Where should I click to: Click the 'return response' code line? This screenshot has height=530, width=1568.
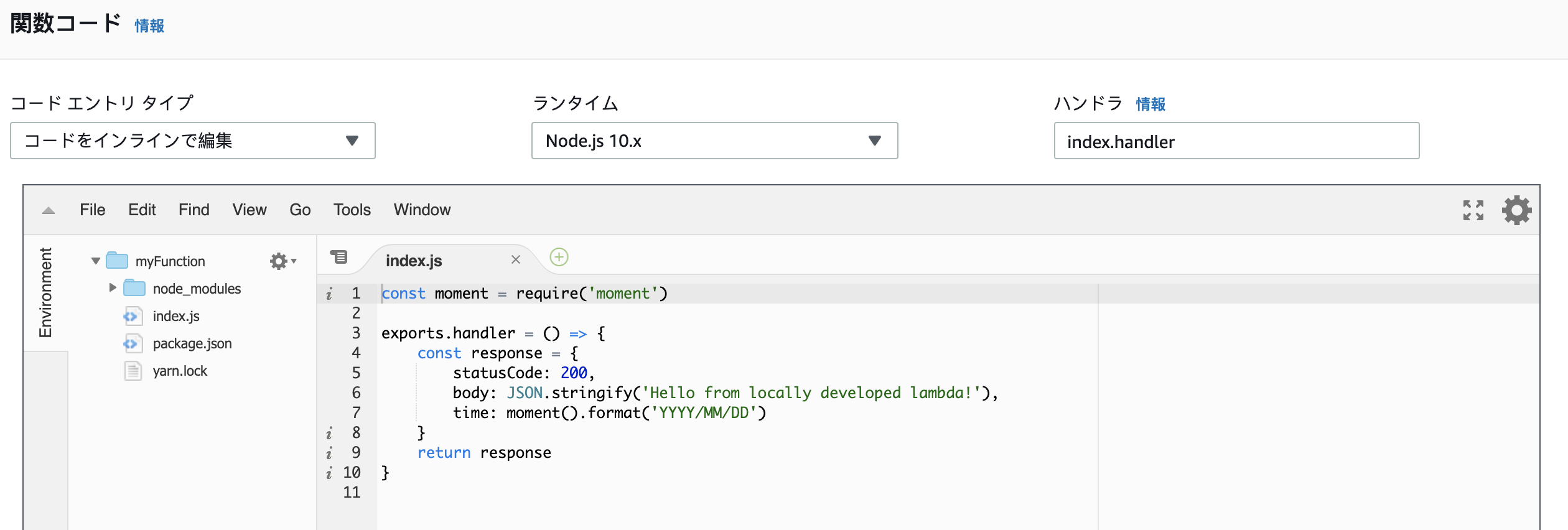pos(484,453)
